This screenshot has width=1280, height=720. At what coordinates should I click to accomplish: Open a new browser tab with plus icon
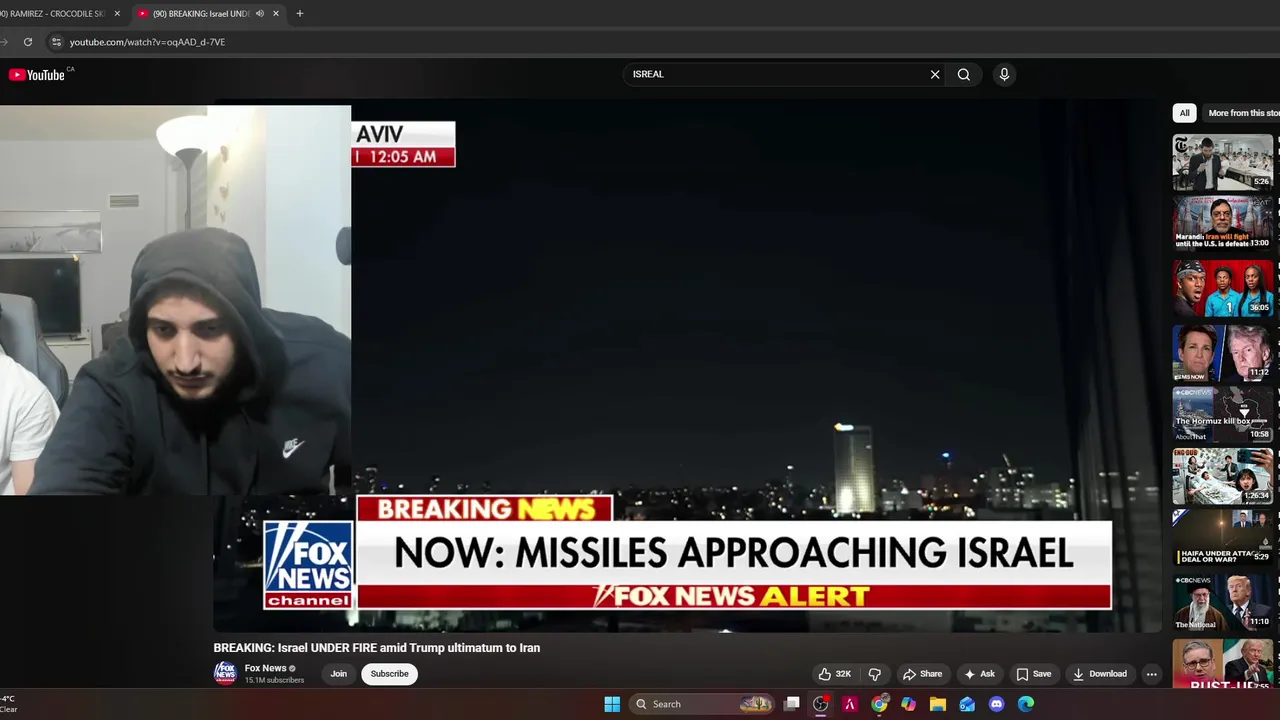point(300,13)
